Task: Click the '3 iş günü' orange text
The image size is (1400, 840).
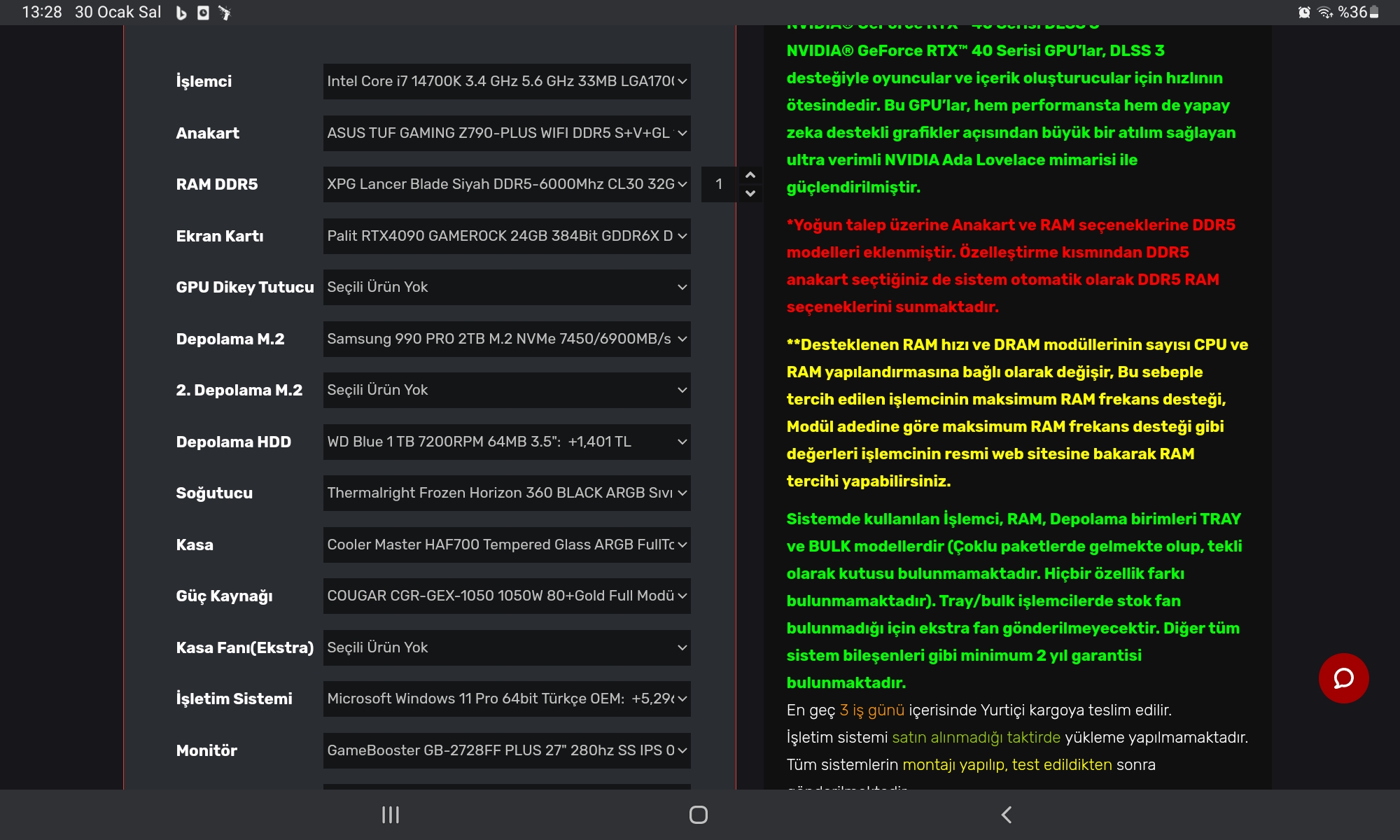Action: [x=871, y=710]
